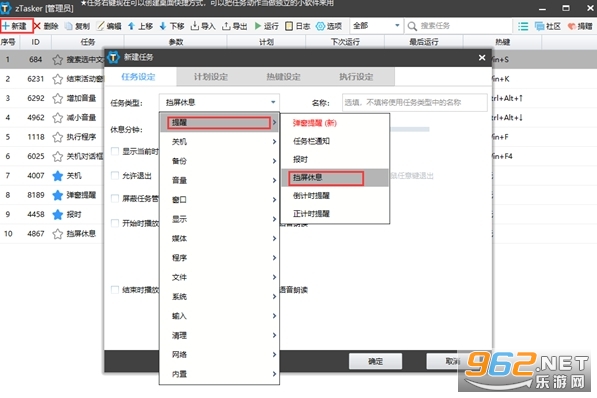The image size is (597, 398).
Task: Expand the 程序 submenu
Action: pyautogui.click(x=219, y=258)
